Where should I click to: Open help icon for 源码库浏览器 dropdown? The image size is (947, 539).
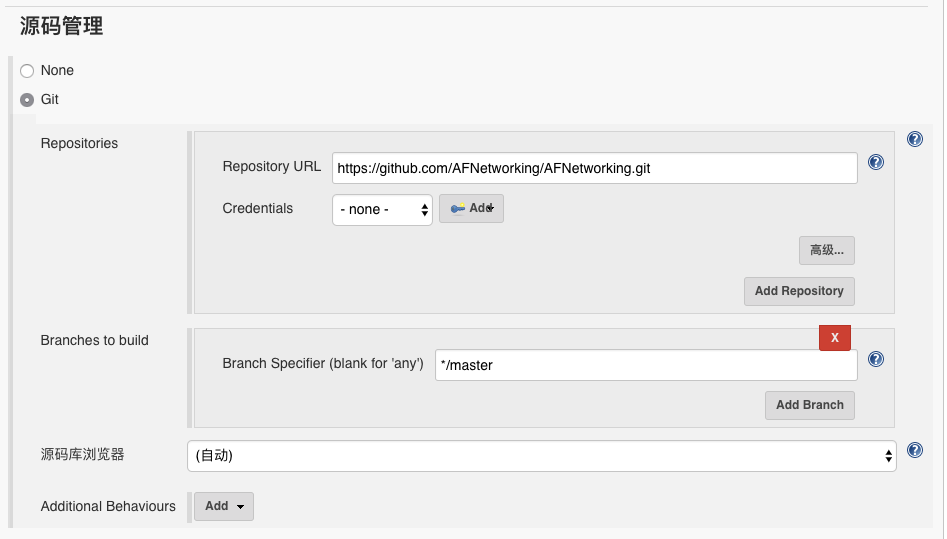click(914, 450)
